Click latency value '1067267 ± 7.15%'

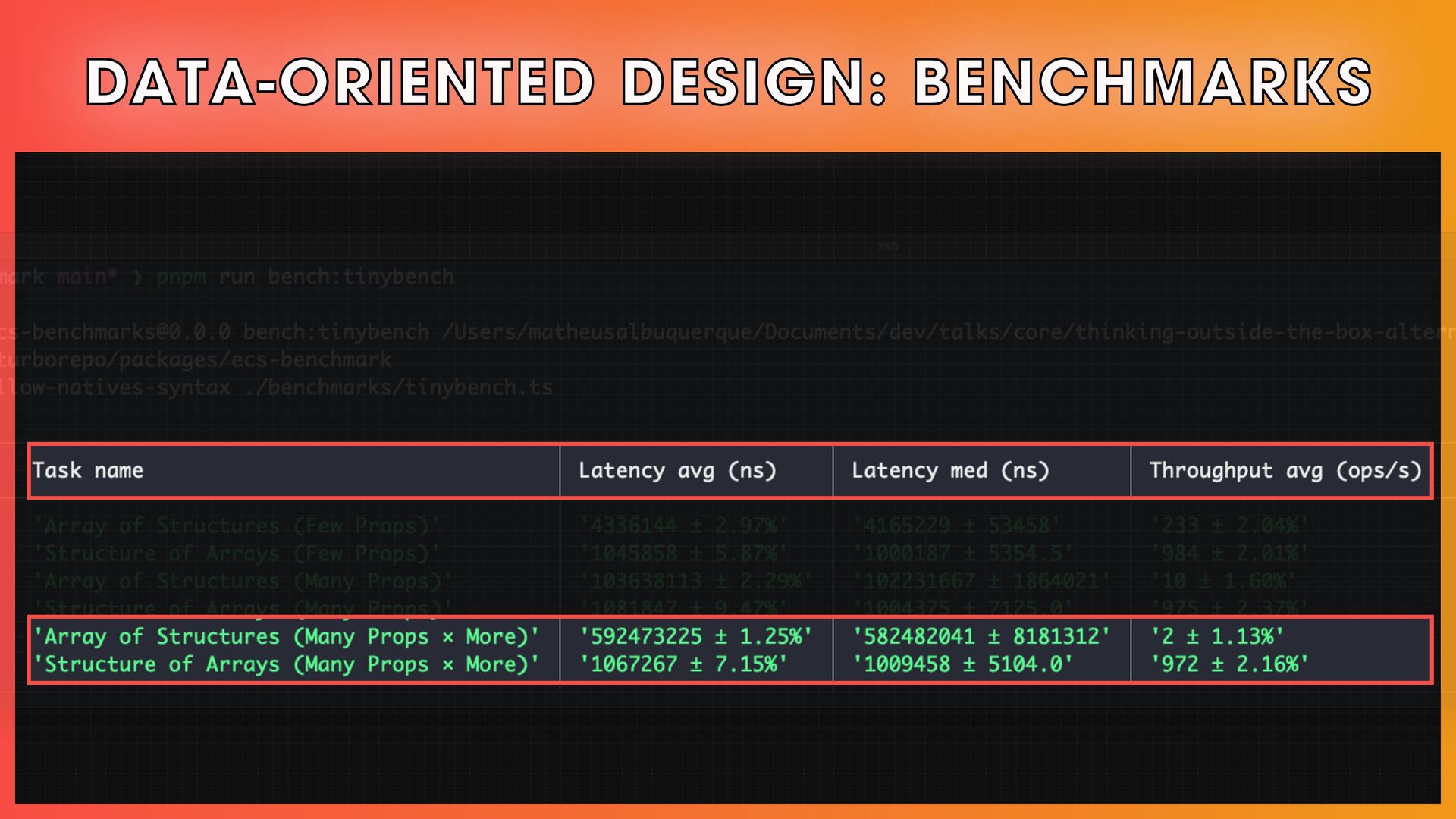(683, 664)
